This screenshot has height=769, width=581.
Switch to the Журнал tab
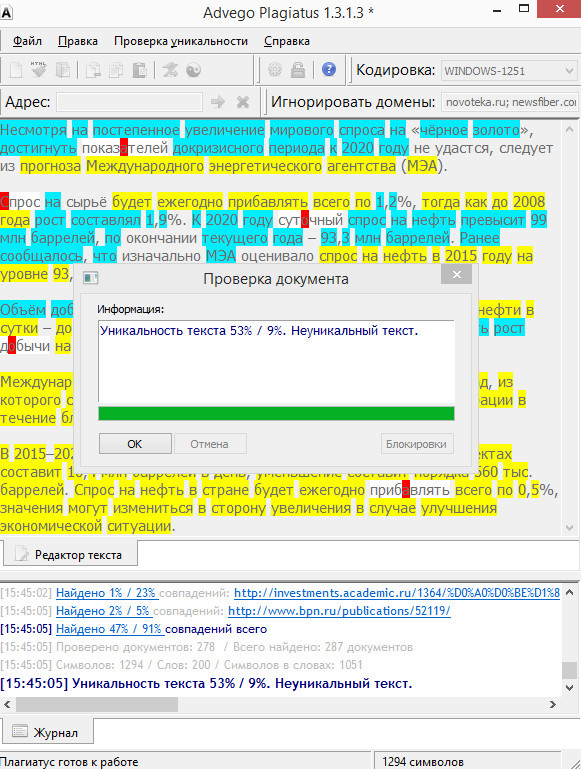point(47,732)
